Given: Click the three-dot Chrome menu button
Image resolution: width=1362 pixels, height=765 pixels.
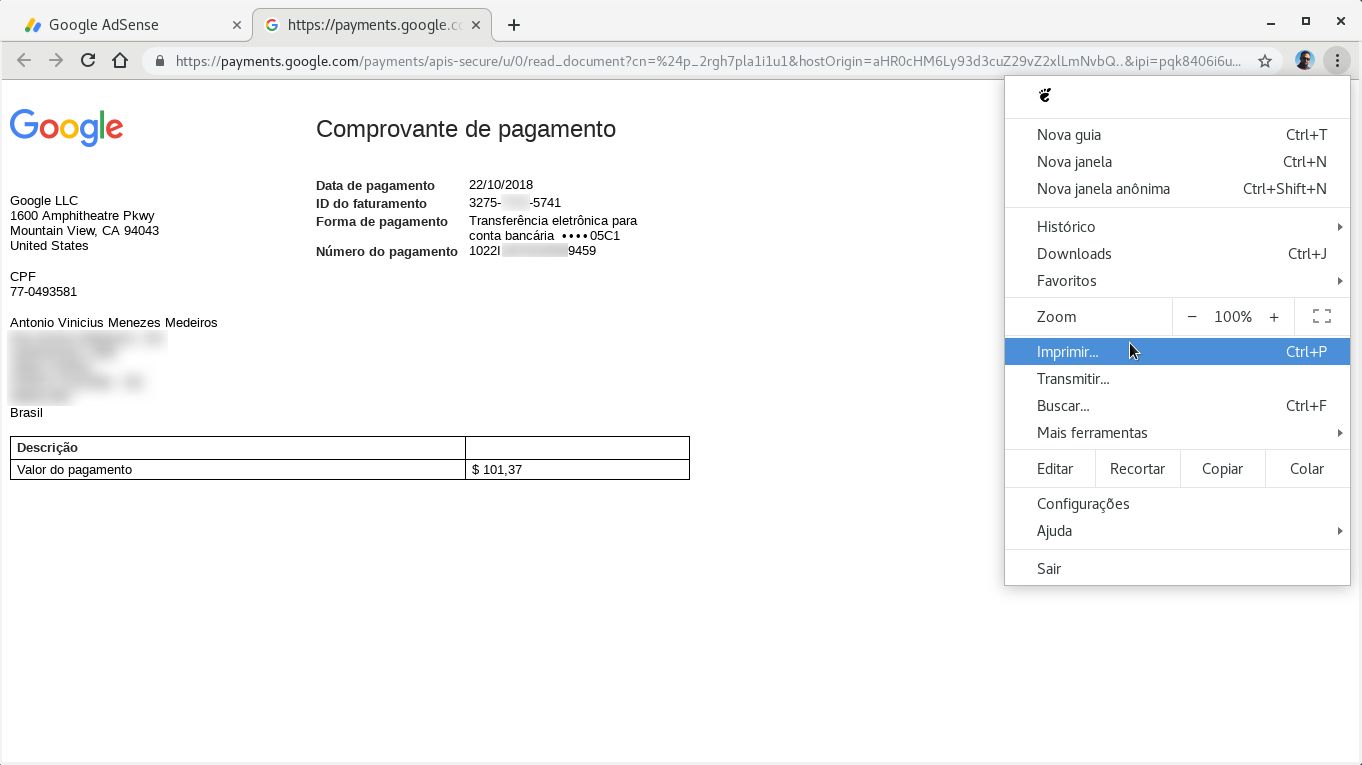Looking at the screenshot, I should click(x=1337, y=61).
